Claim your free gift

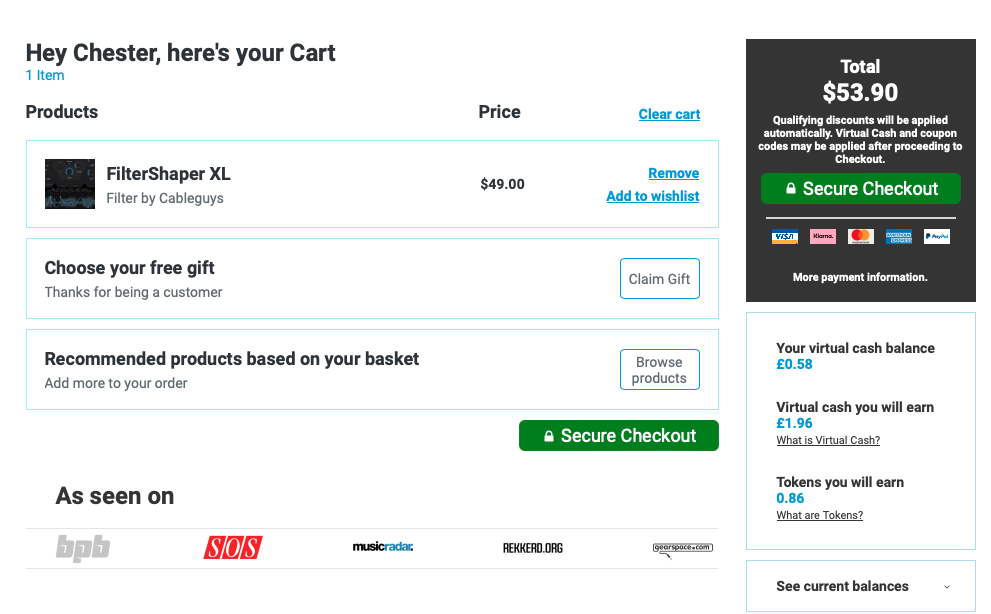[660, 278]
